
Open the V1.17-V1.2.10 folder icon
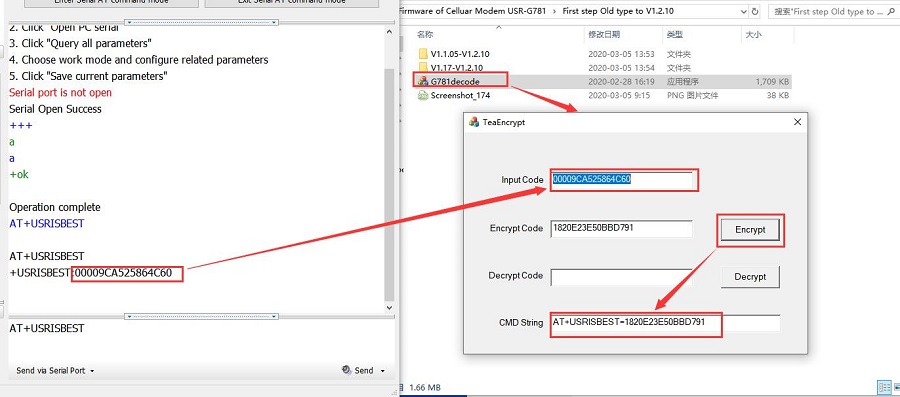(x=424, y=68)
